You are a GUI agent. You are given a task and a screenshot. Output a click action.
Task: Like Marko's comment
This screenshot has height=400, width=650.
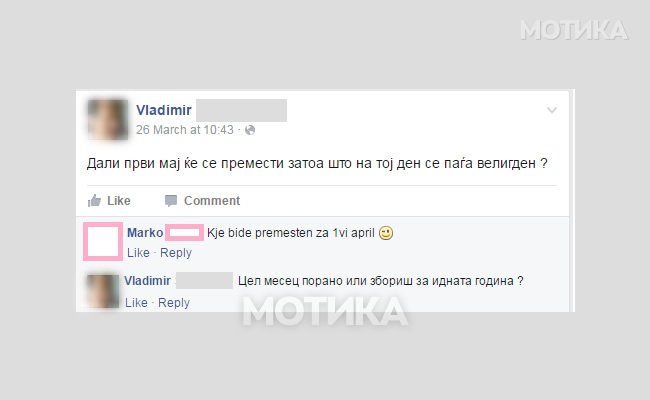click(138, 253)
